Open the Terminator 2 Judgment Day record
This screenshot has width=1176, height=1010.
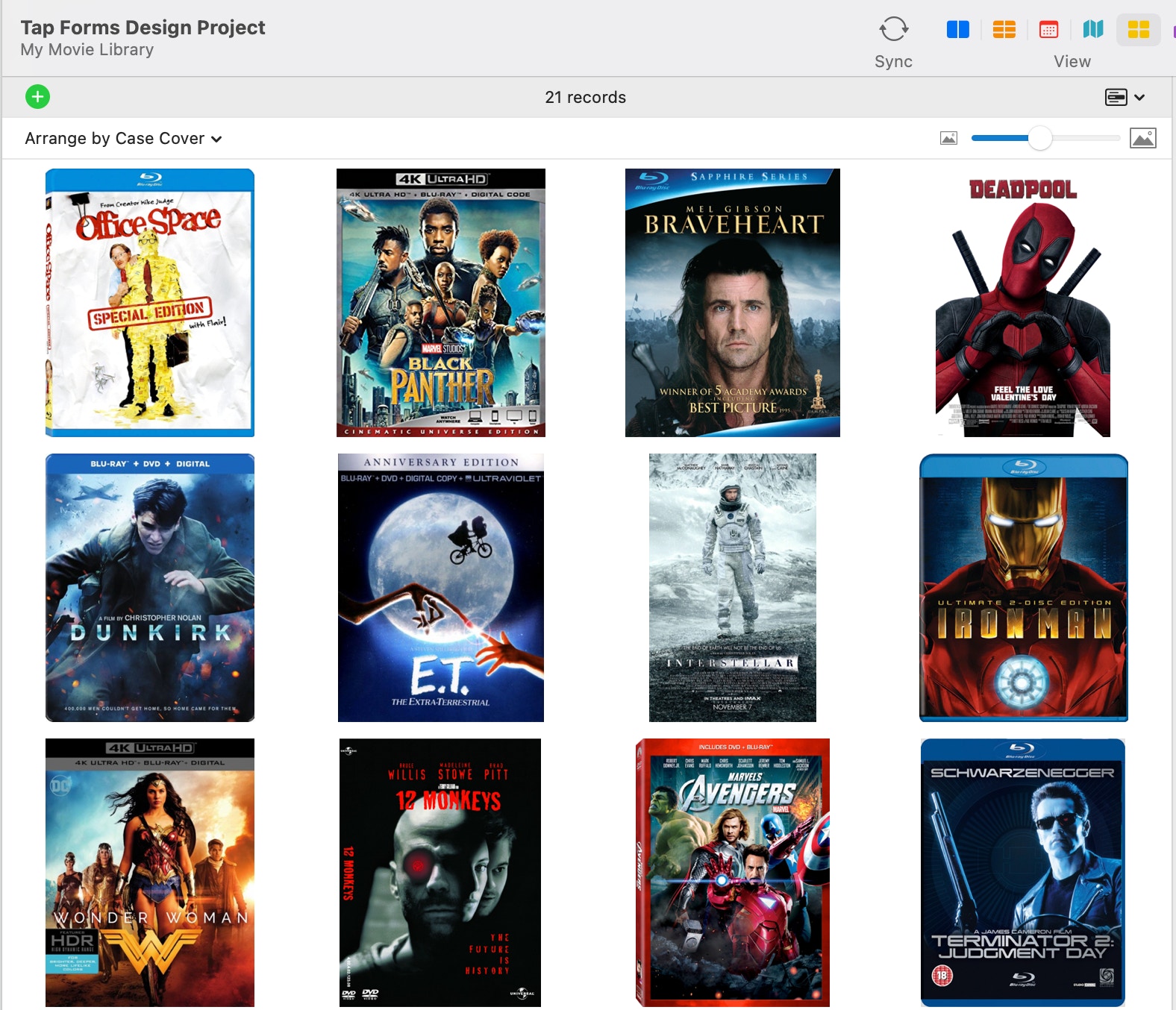pyautogui.click(x=1023, y=873)
